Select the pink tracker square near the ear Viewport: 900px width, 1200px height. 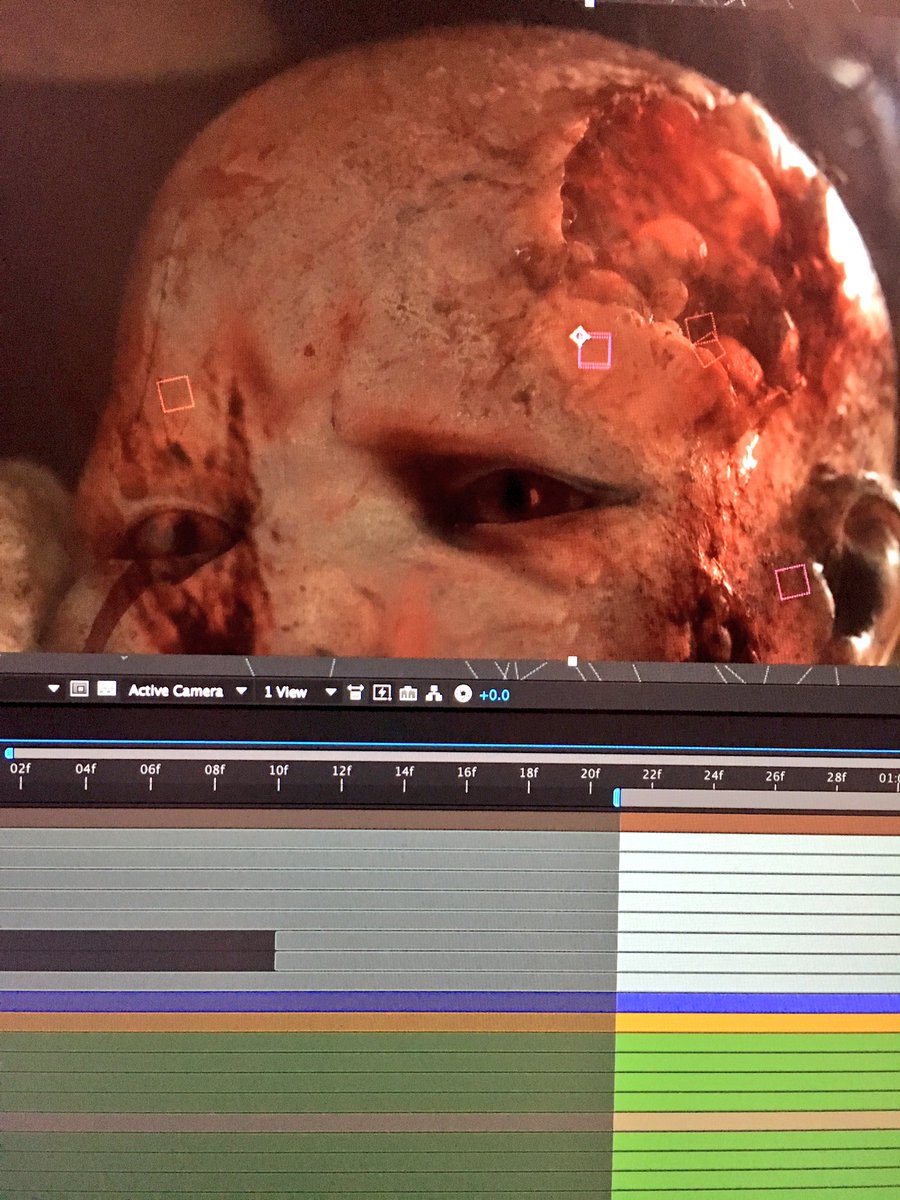pos(792,582)
